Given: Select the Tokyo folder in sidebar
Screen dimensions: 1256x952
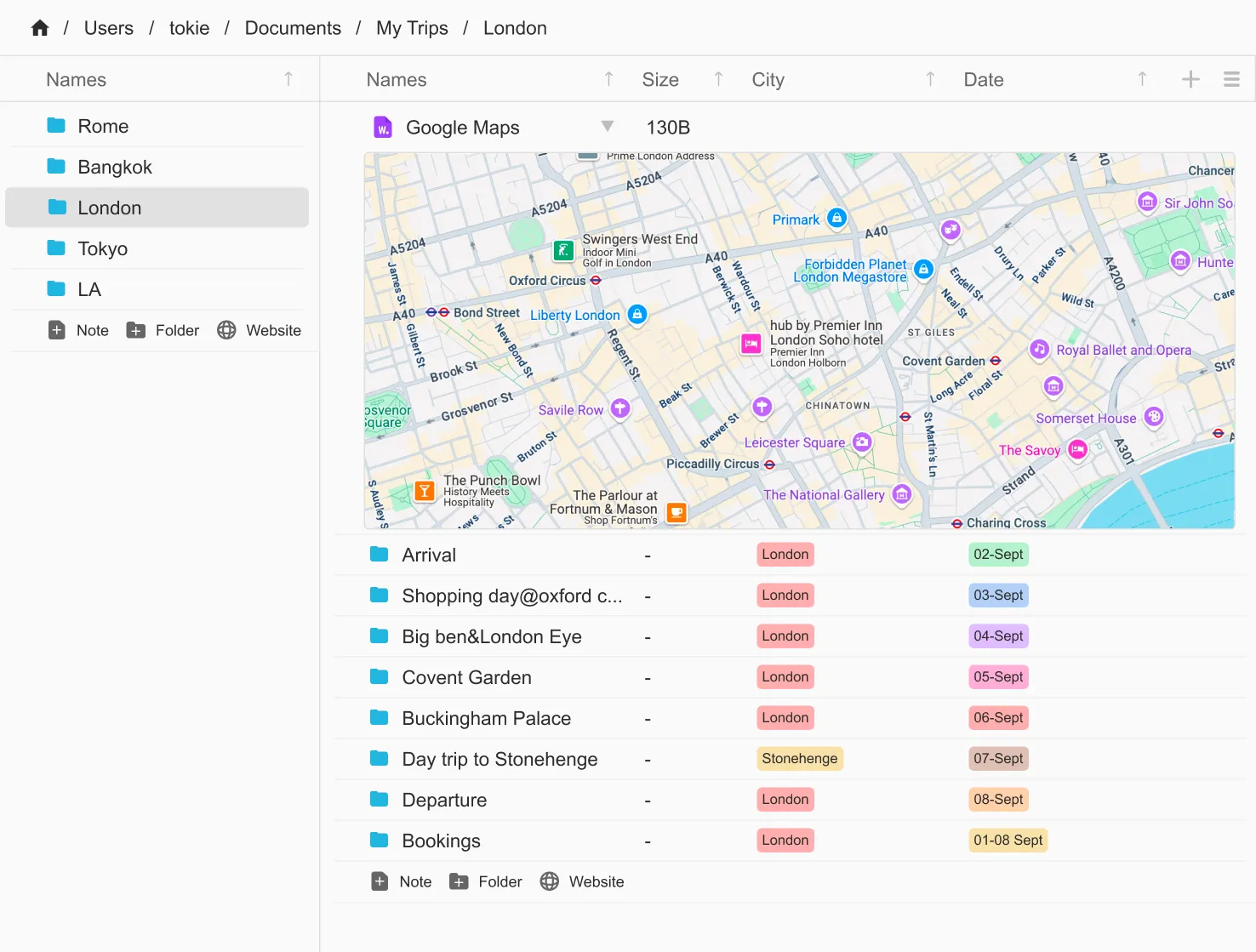Looking at the screenshot, I should pyautogui.click(x=103, y=248).
